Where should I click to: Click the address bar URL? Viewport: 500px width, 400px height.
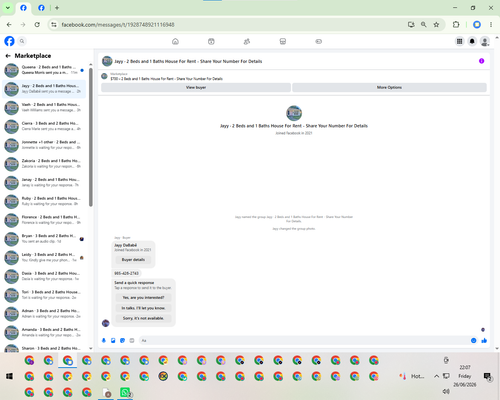tap(118, 25)
